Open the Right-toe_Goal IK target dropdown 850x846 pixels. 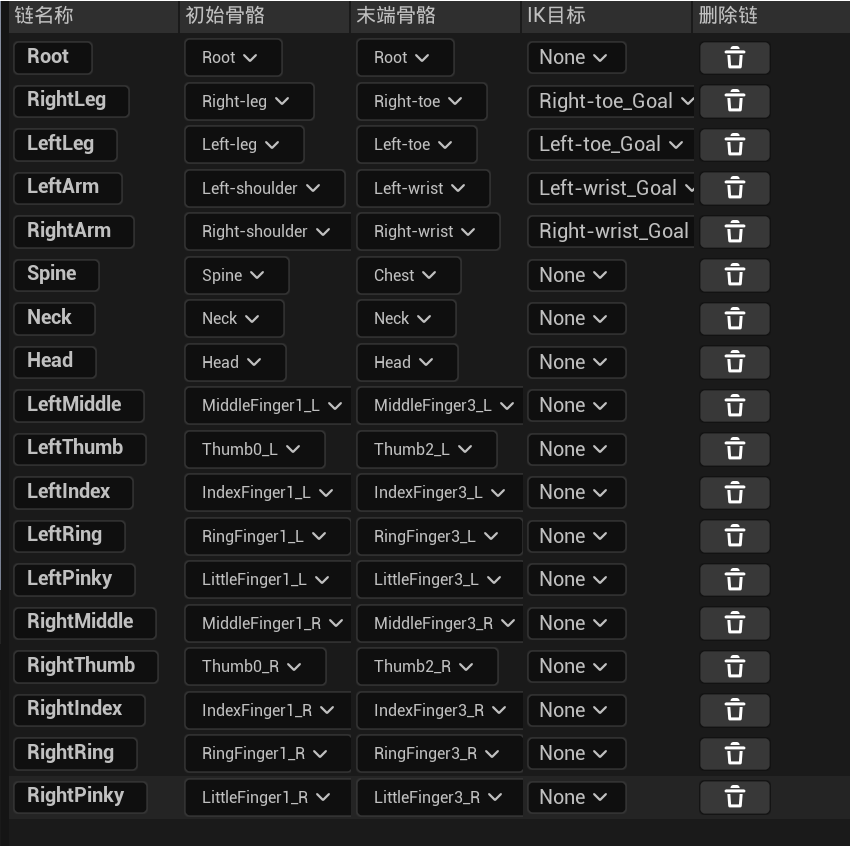point(611,101)
